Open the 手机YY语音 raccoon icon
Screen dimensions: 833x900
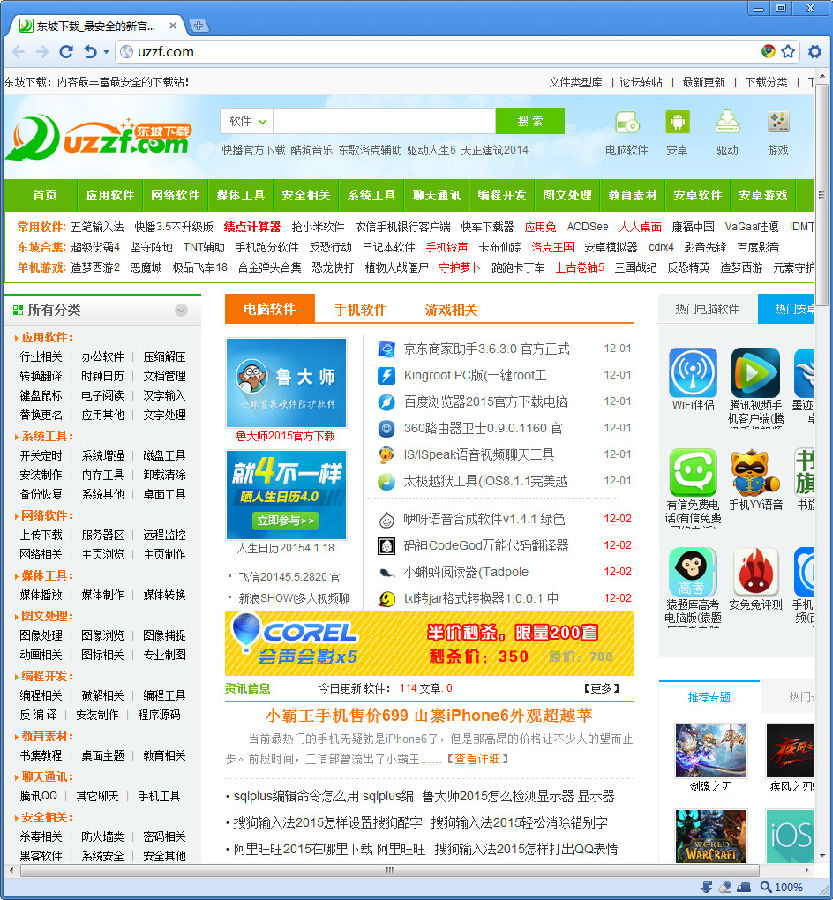pyautogui.click(x=755, y=472)
